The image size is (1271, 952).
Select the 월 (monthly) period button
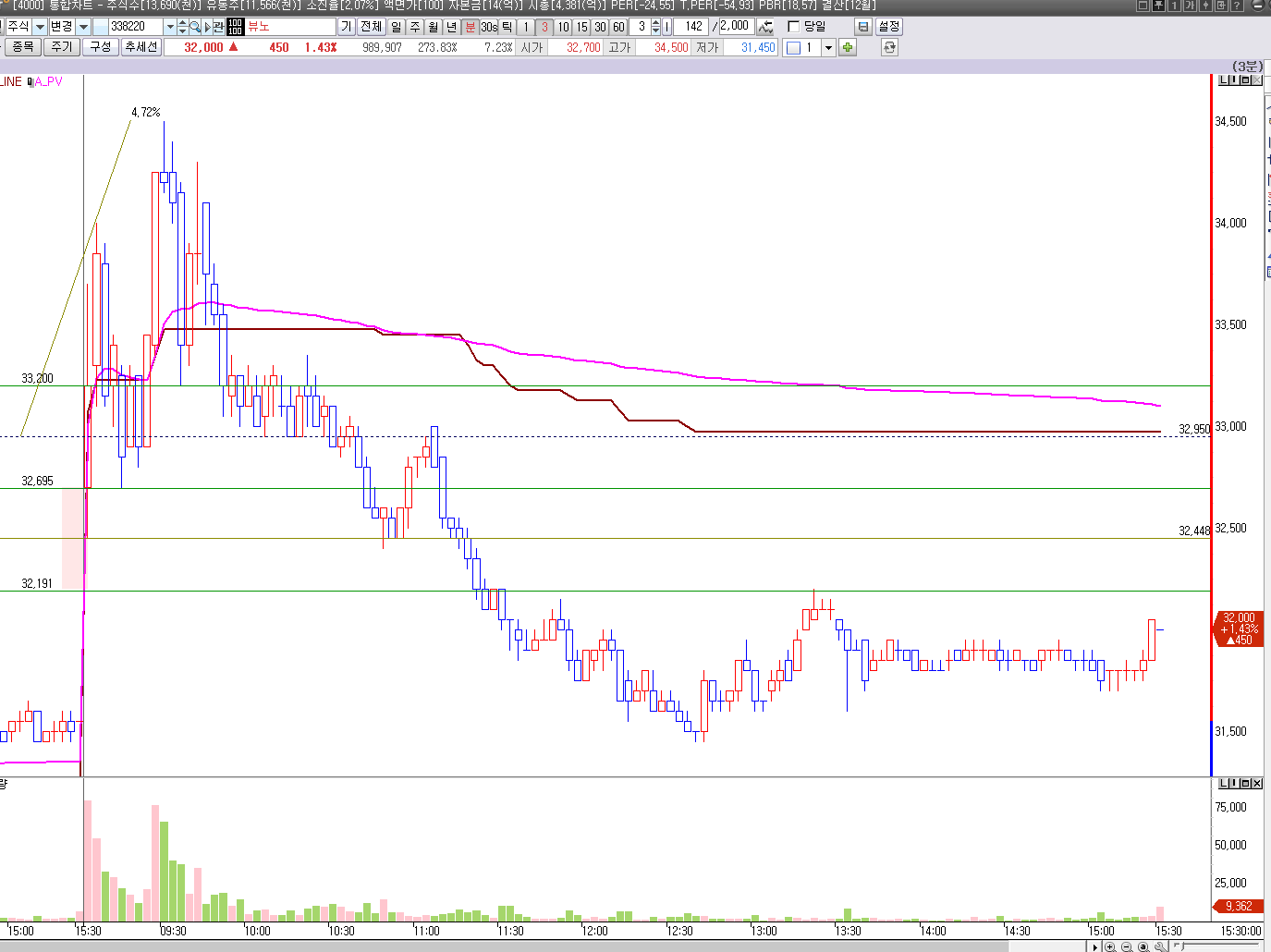[433, 27]
